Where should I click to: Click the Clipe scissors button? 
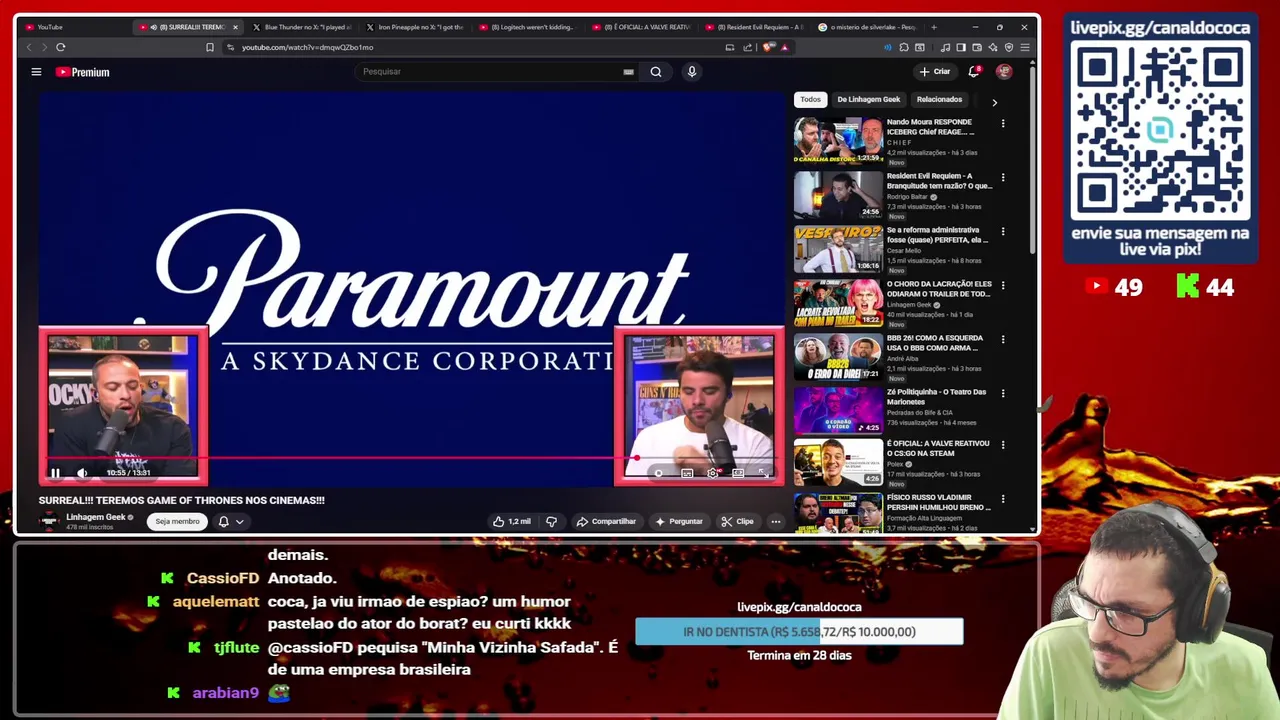pyautogui.click(x=738, y=521)
